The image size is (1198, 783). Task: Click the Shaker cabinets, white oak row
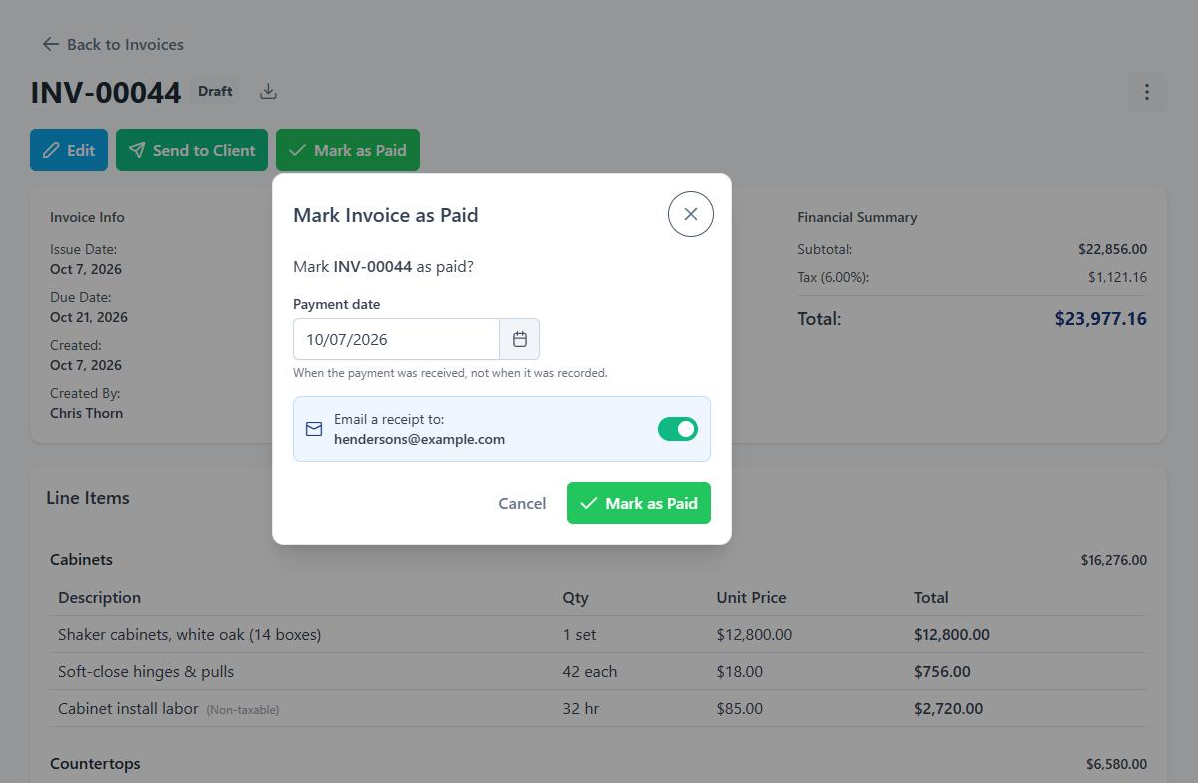pyautogui.click(x=598, y=635)
